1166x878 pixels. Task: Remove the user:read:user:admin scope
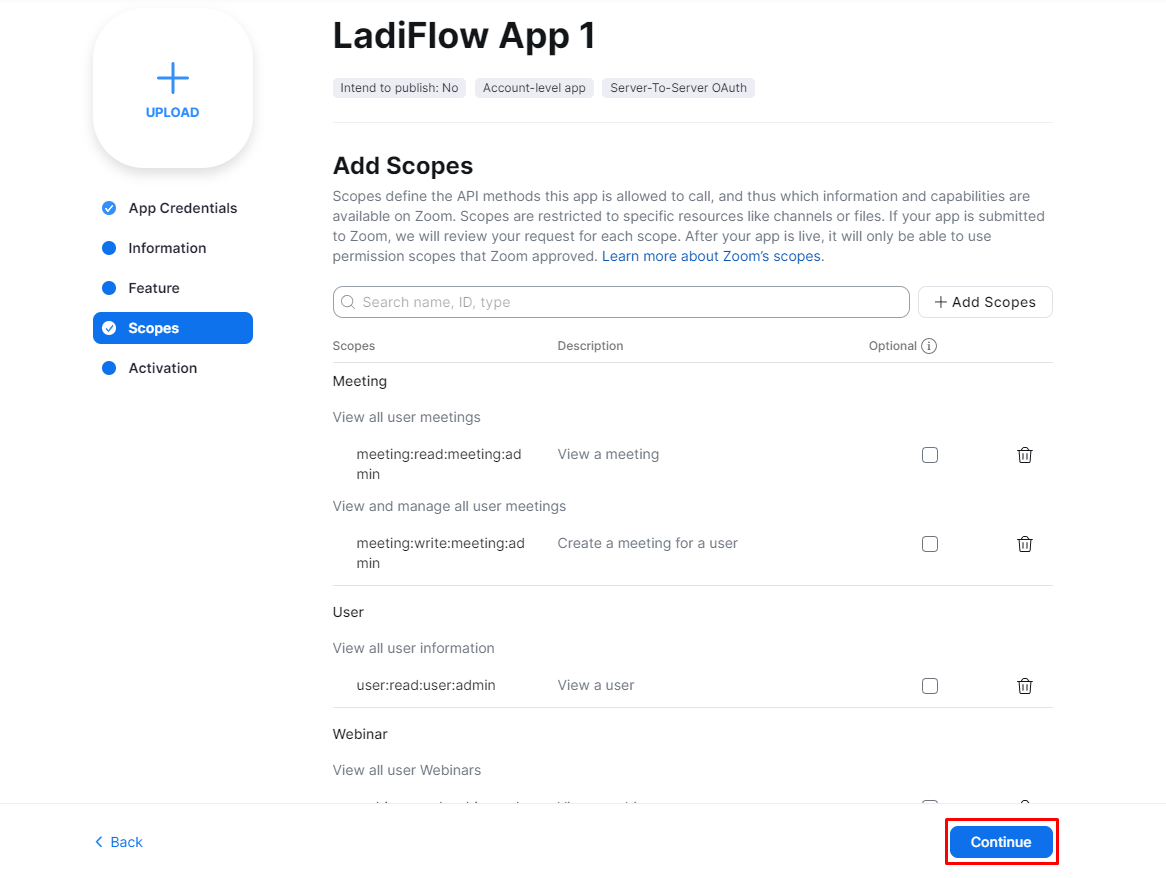[x=1024, y=686]
